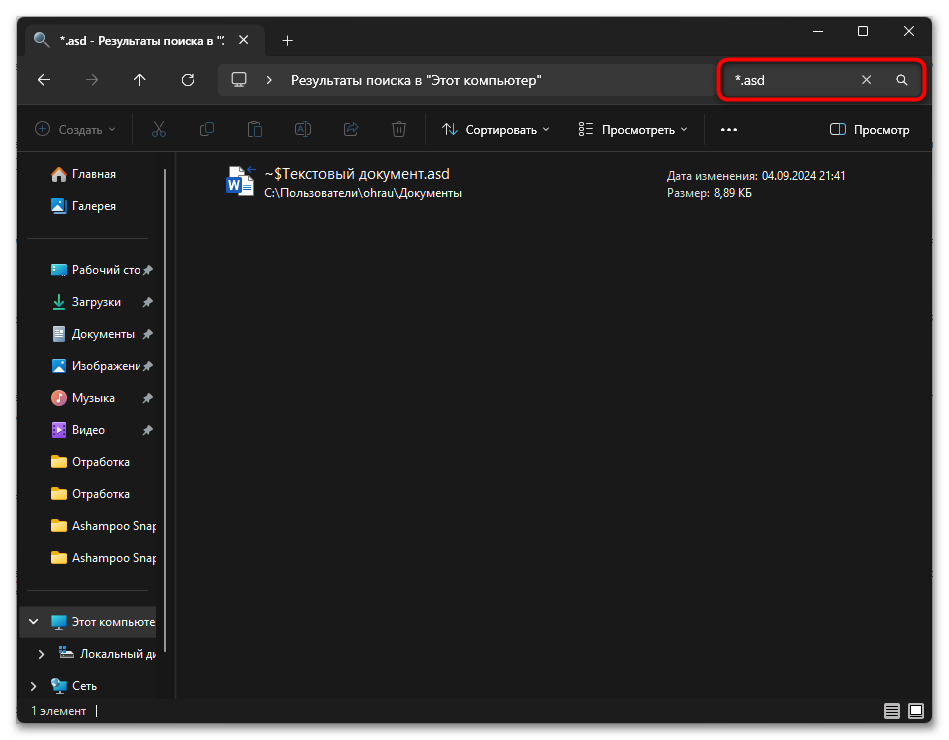Switch to details list view icon
The height and width of the screenshot is (740, 949).
[892, 711]
